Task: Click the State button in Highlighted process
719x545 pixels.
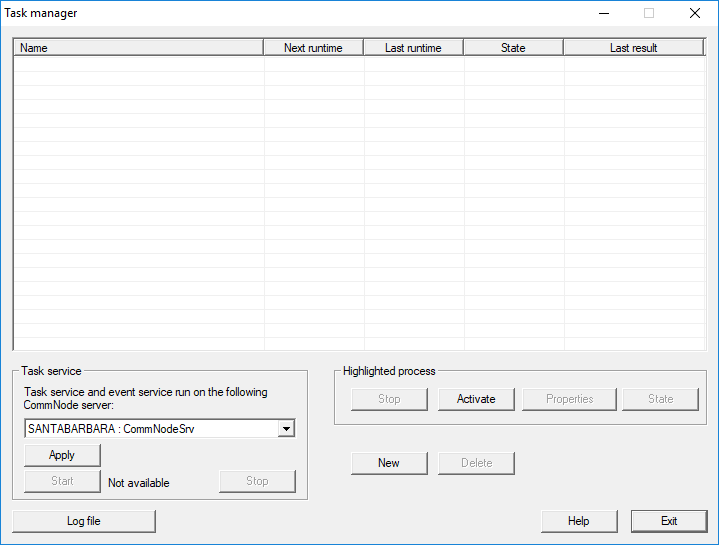Action: 660,399
